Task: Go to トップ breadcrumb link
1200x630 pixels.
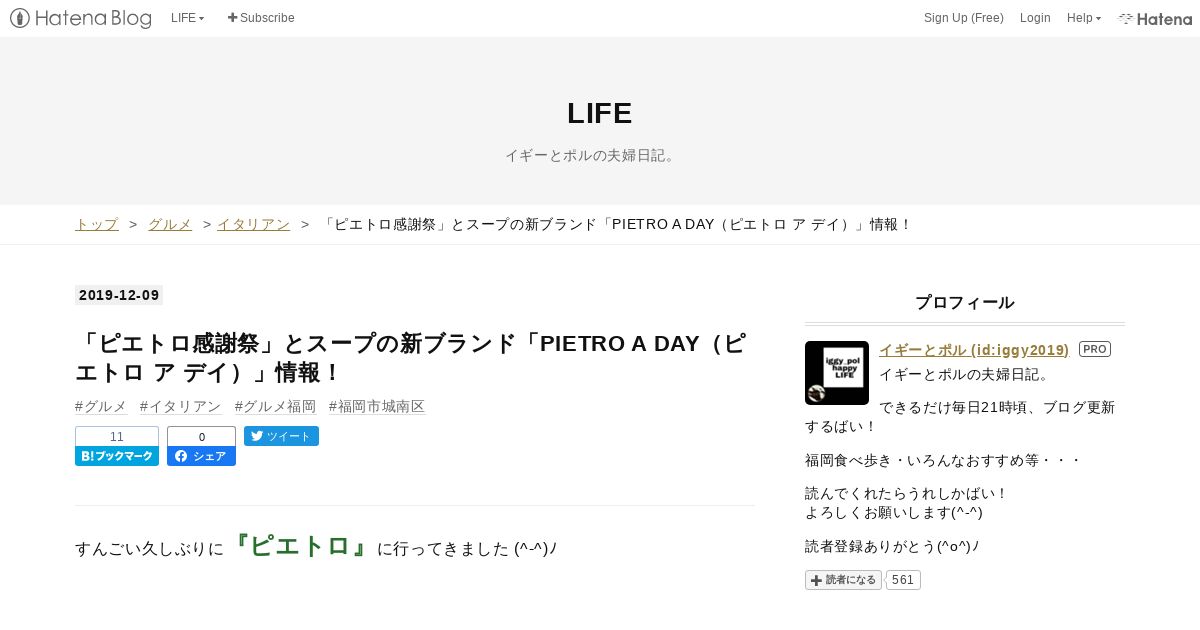Action: (97, 224)
